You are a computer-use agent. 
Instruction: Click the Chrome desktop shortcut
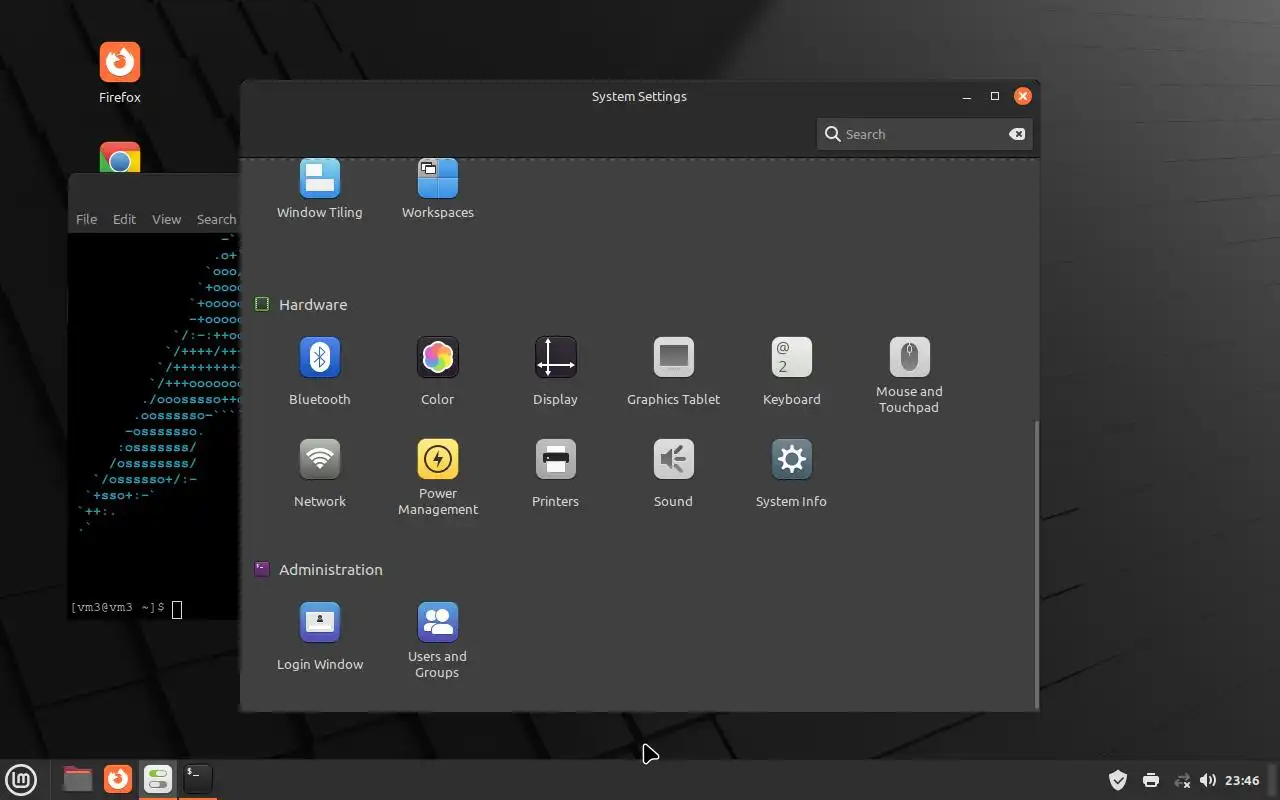pos(120,157)
